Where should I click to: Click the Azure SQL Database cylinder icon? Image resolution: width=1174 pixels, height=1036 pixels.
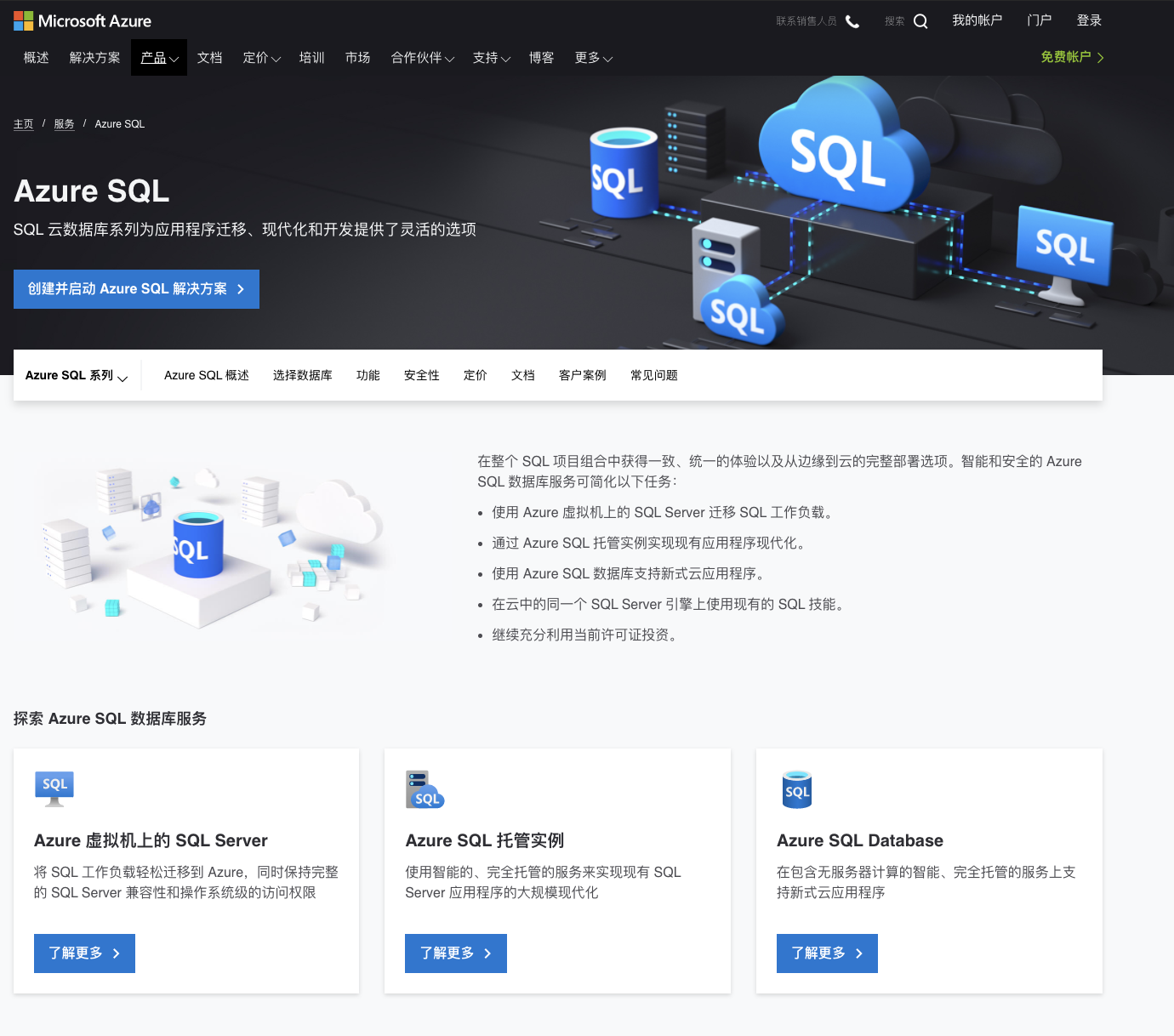pyautogui.click(x=797, y=789)
